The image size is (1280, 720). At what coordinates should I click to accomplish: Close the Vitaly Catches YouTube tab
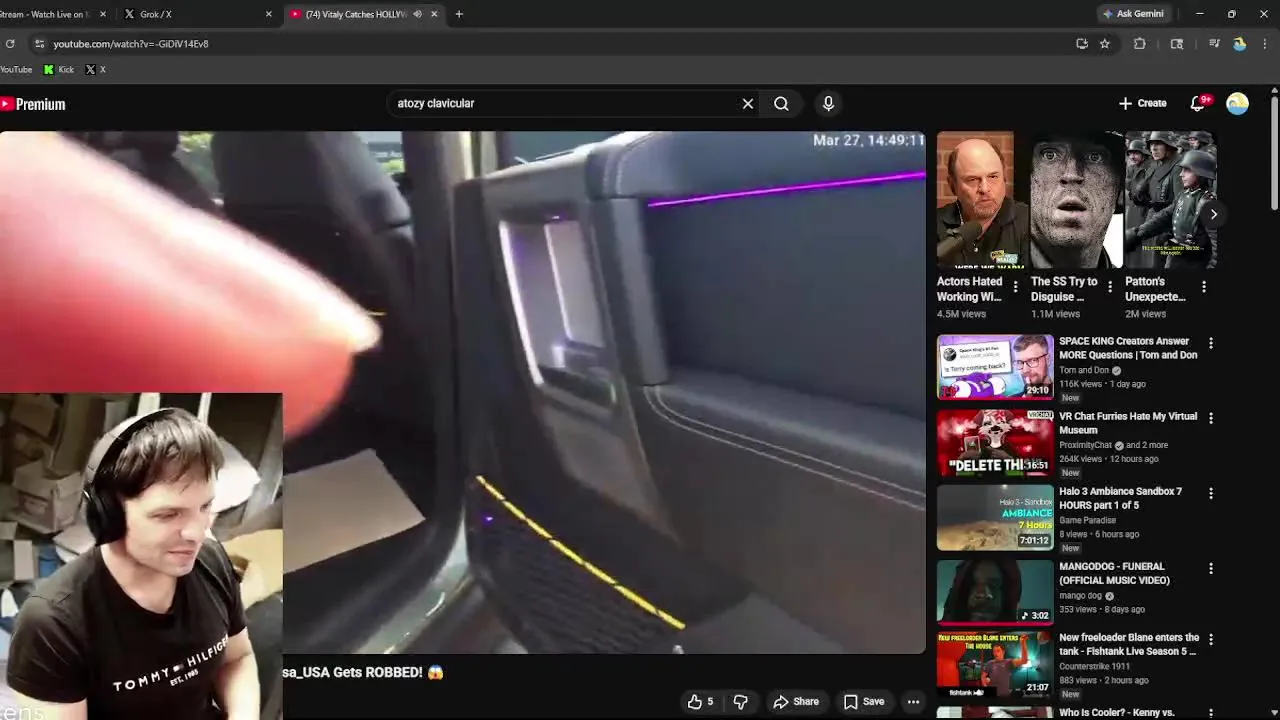pos(434,14)
